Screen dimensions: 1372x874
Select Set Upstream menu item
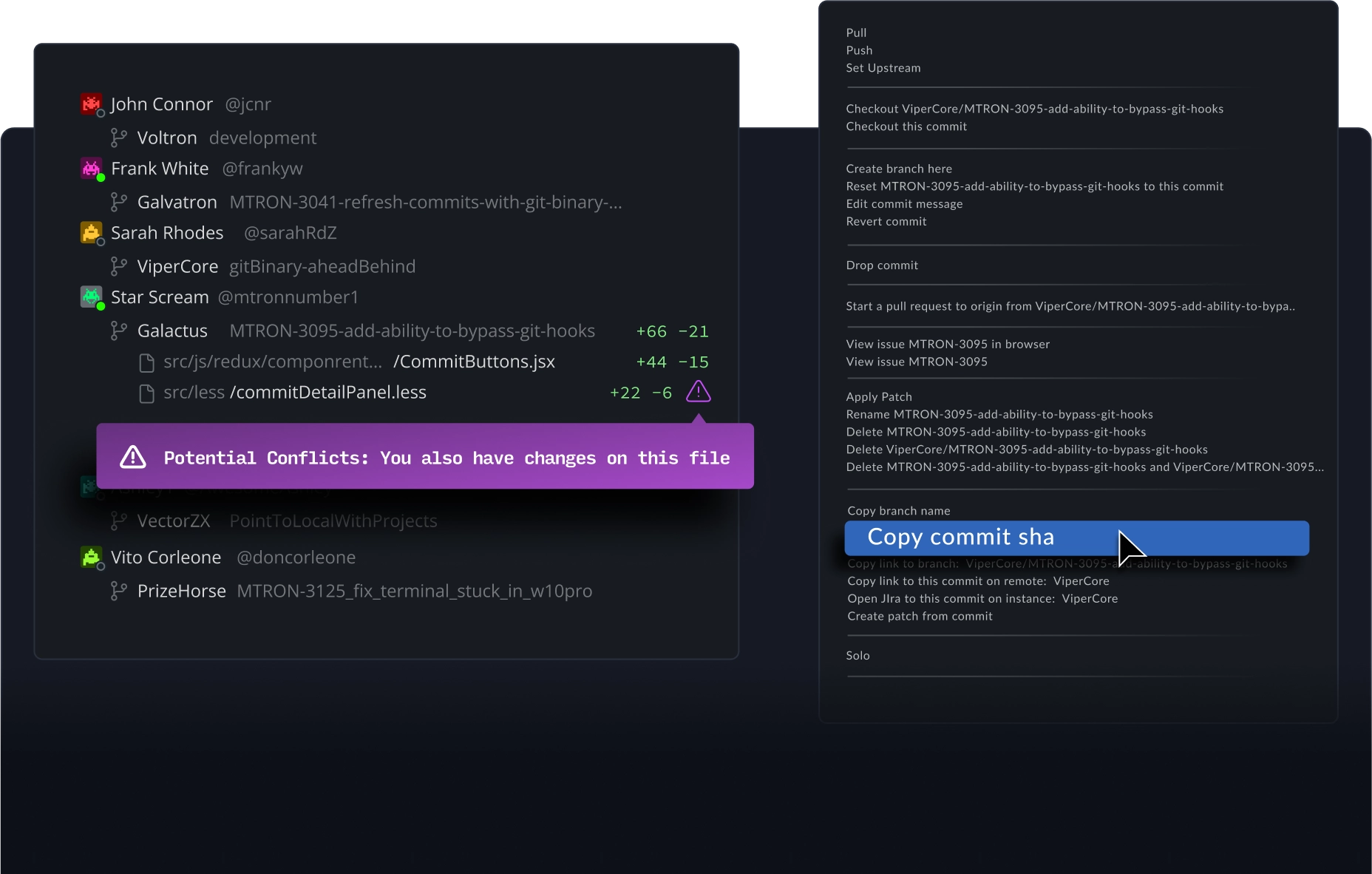coord(883,68)
